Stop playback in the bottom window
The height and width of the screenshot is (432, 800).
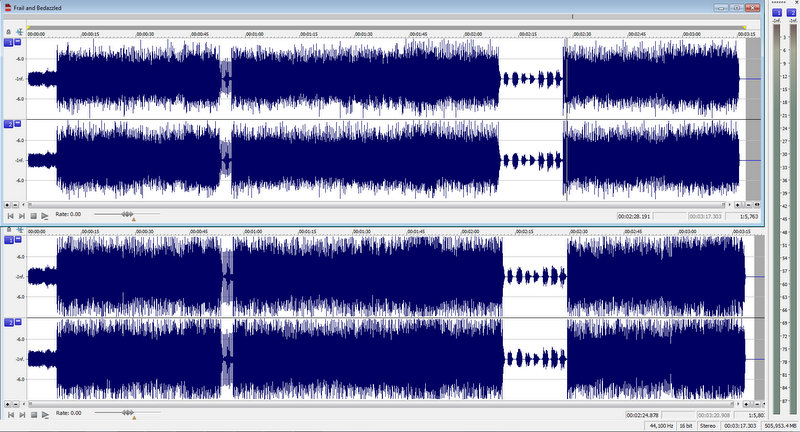coord(34,415)
